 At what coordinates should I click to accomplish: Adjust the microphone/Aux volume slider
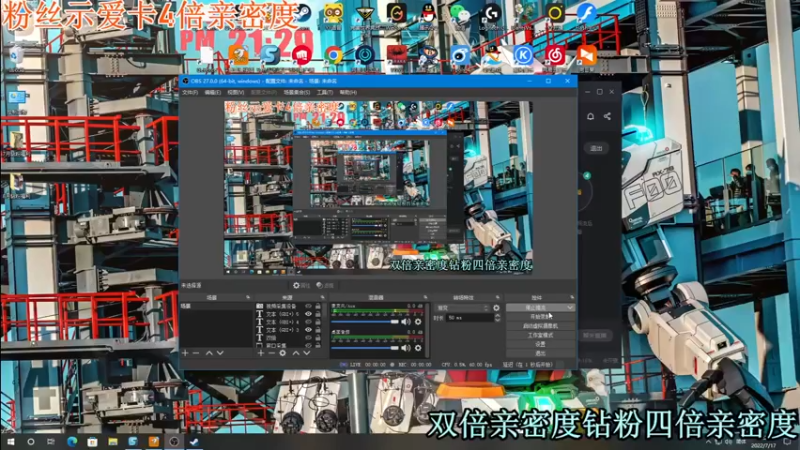click(x=365, y=321)
